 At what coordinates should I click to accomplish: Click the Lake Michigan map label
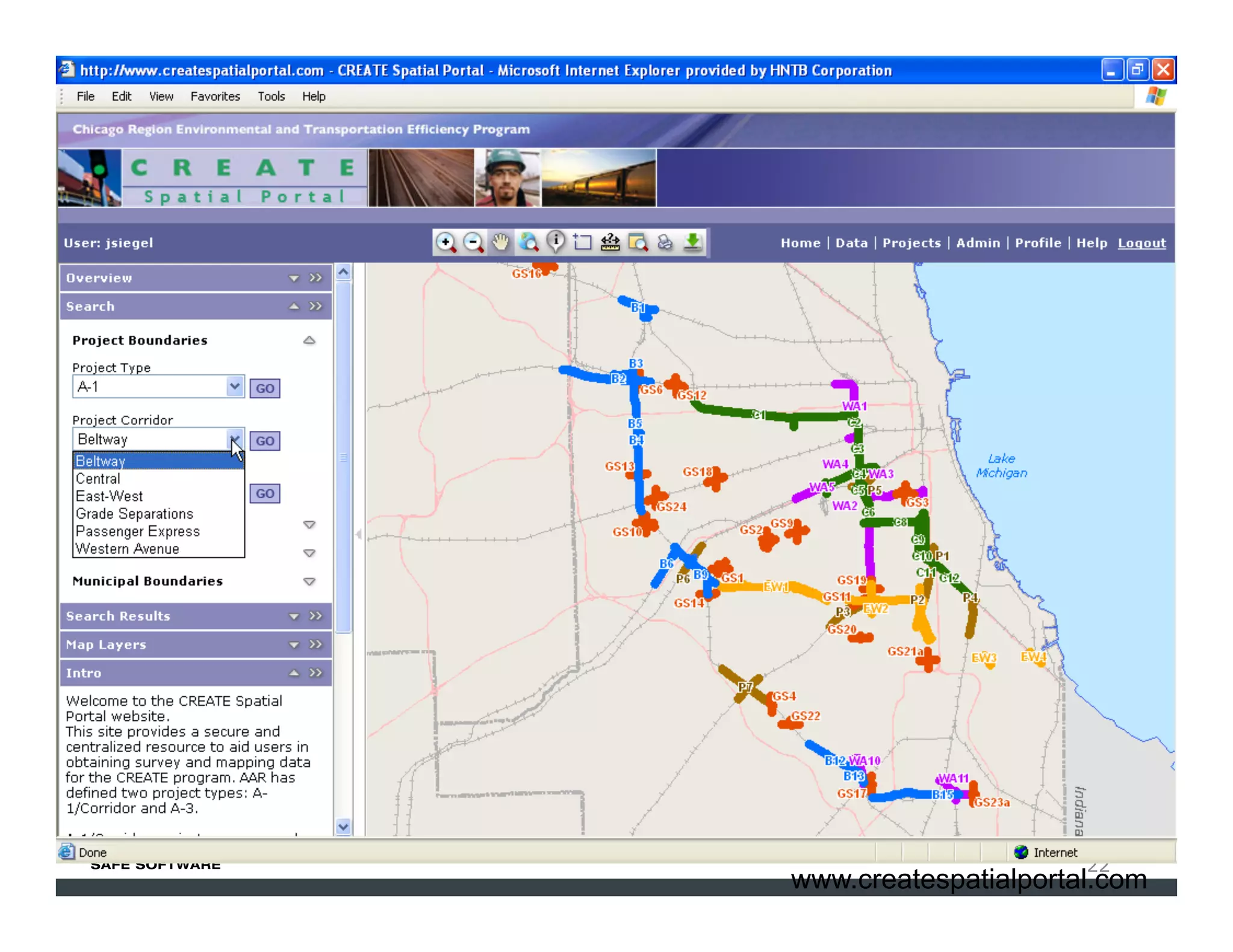(x=1001, y=466)
